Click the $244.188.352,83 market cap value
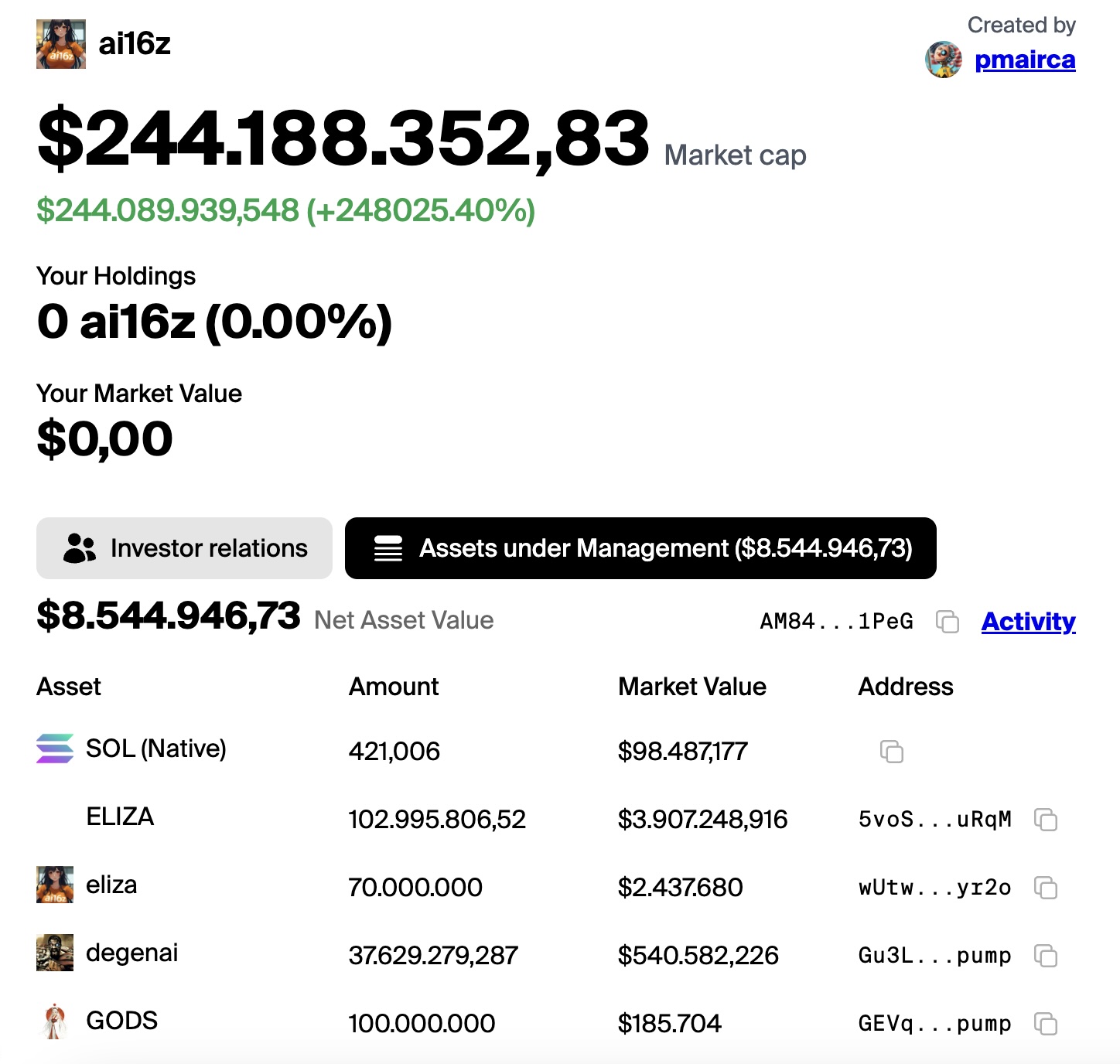Image resolution: width=1120 pixels, height=1064 pixels. click(x=343, y=139)
